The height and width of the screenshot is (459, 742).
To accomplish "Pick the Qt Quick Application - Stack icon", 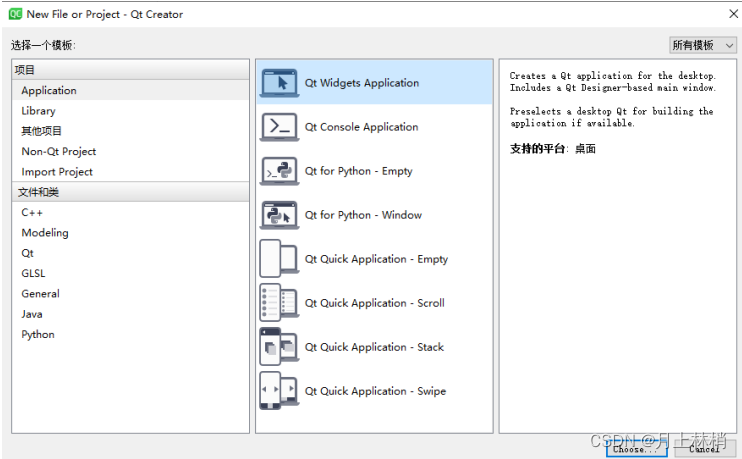I will (x=279, y=346).
